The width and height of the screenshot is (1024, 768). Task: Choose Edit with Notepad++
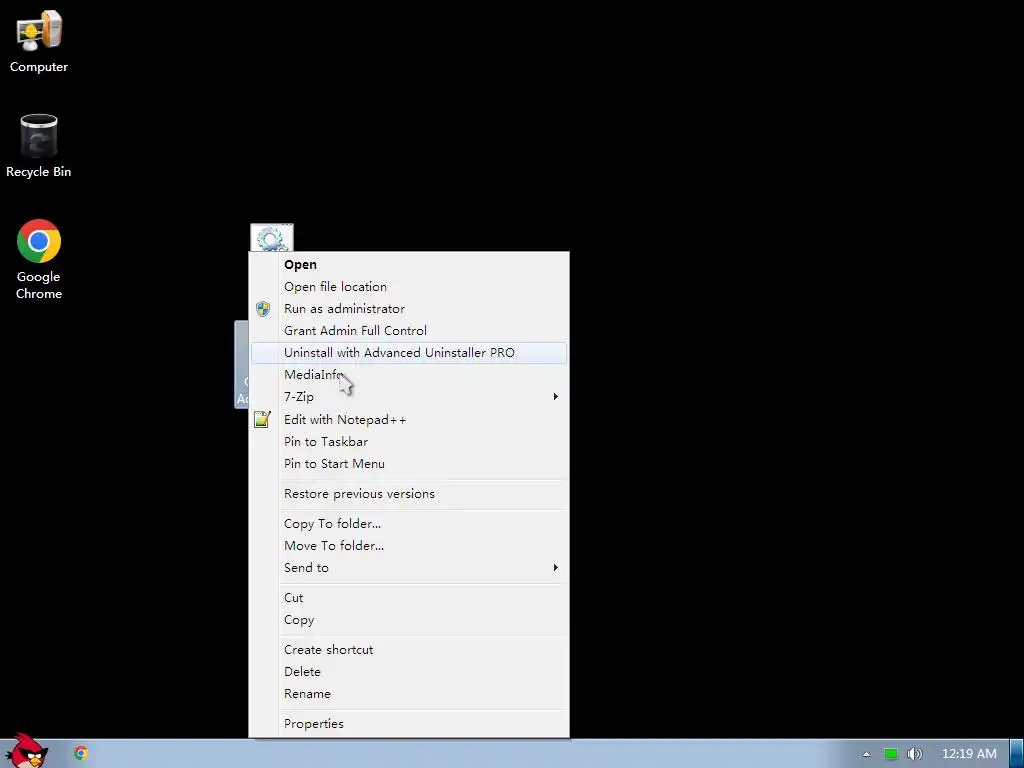[409, 420]
